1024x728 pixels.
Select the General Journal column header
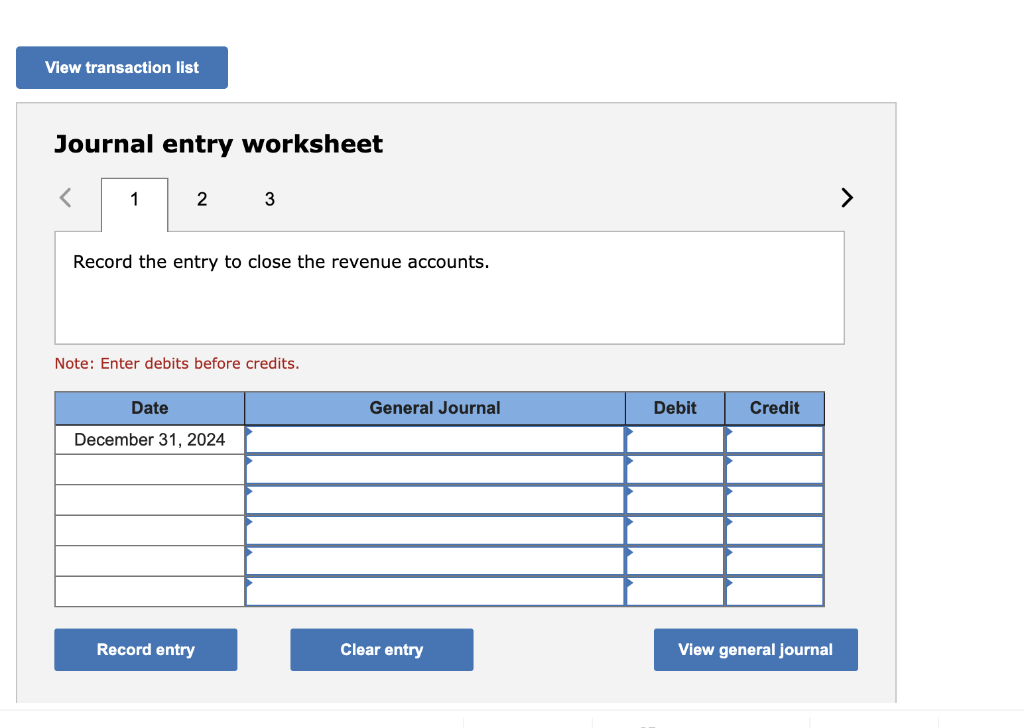tap(435, 408)
